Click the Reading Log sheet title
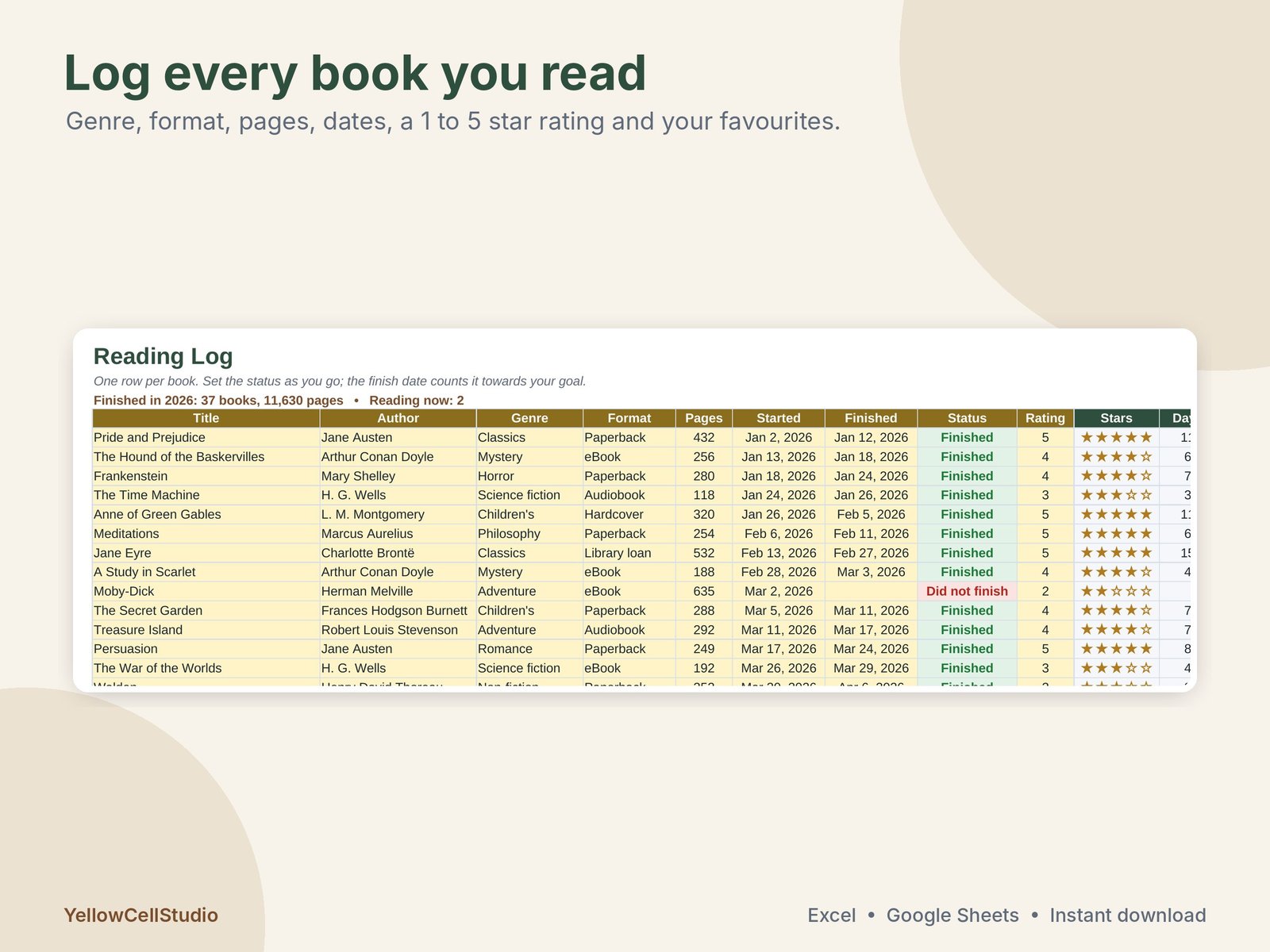Viewport: 1270px width, 952px height. (x=164, y=356)
